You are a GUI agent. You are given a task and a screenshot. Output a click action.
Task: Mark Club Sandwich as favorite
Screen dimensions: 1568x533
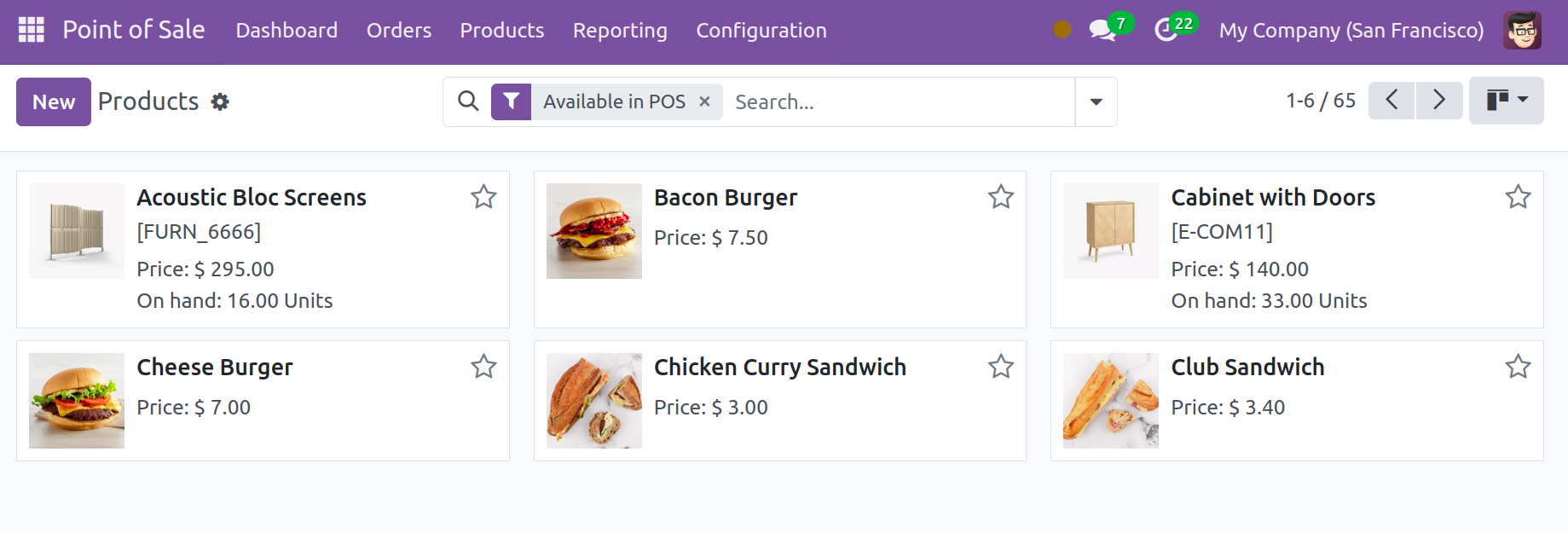point(1518,367)
